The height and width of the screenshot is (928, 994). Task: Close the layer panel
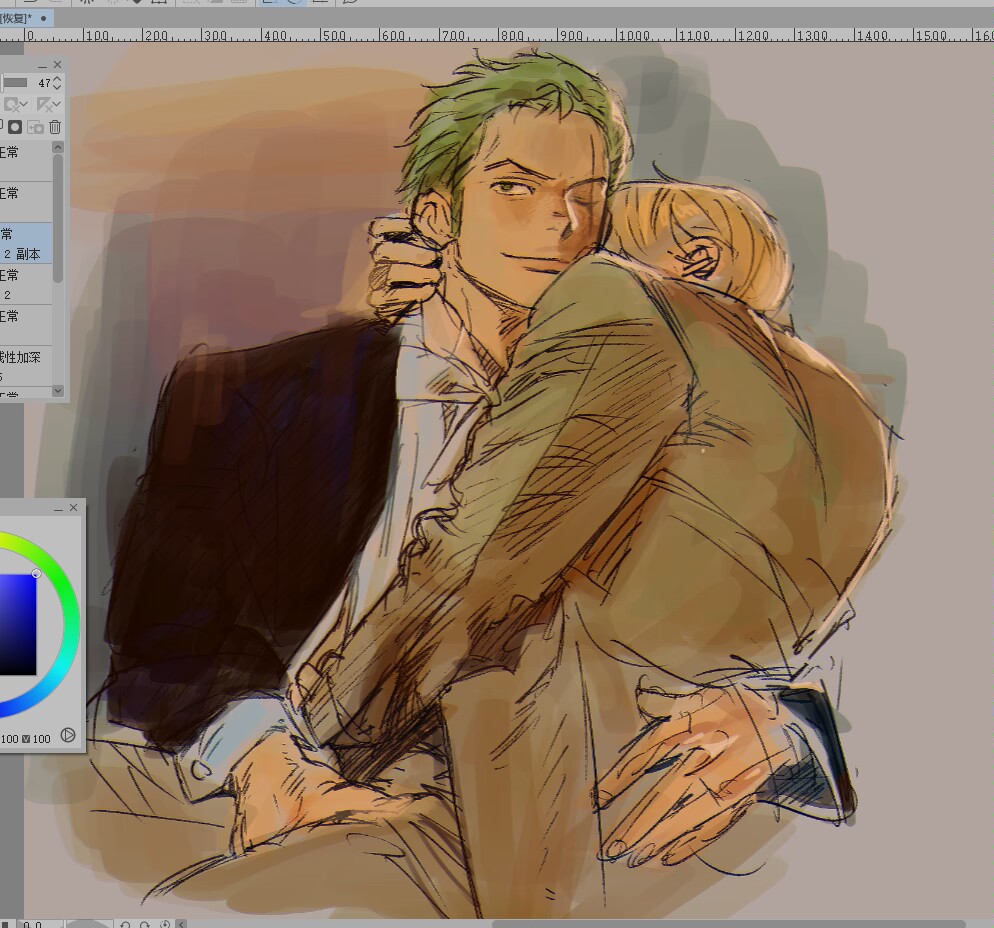pos(58,65)
